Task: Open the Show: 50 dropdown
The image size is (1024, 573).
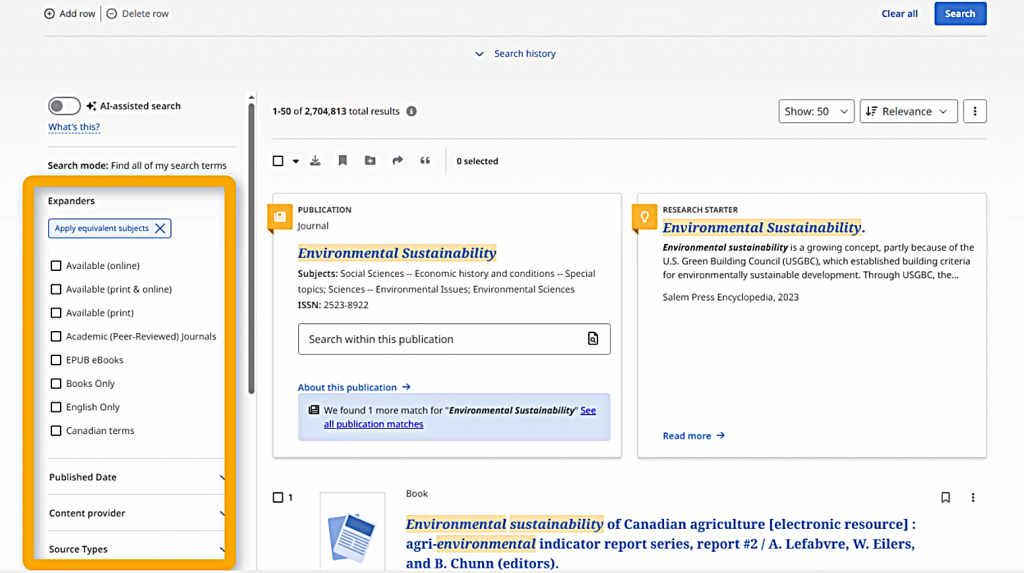Action: click(816, 111)
